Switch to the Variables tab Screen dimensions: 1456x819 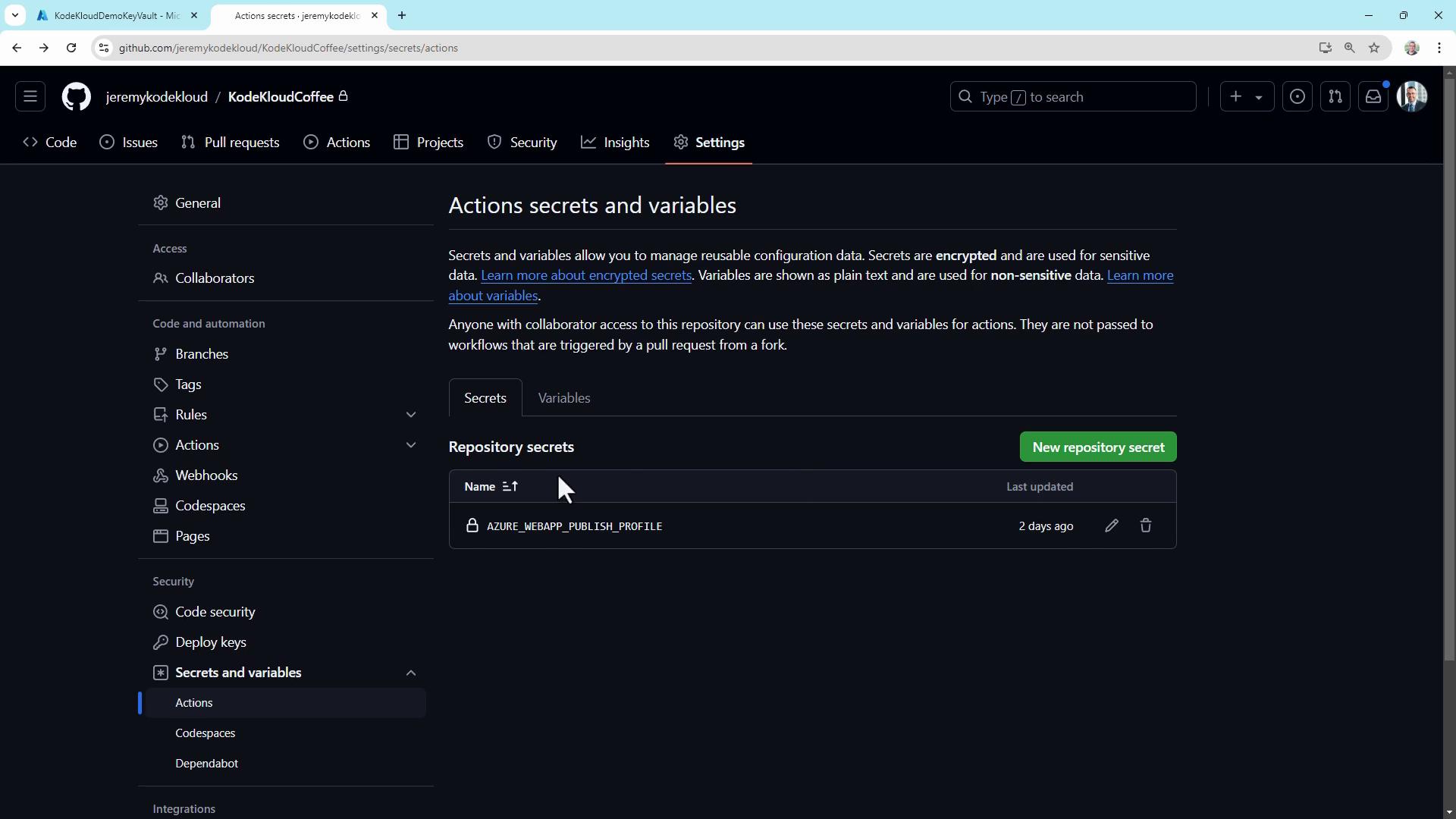(x=563, y=398)
